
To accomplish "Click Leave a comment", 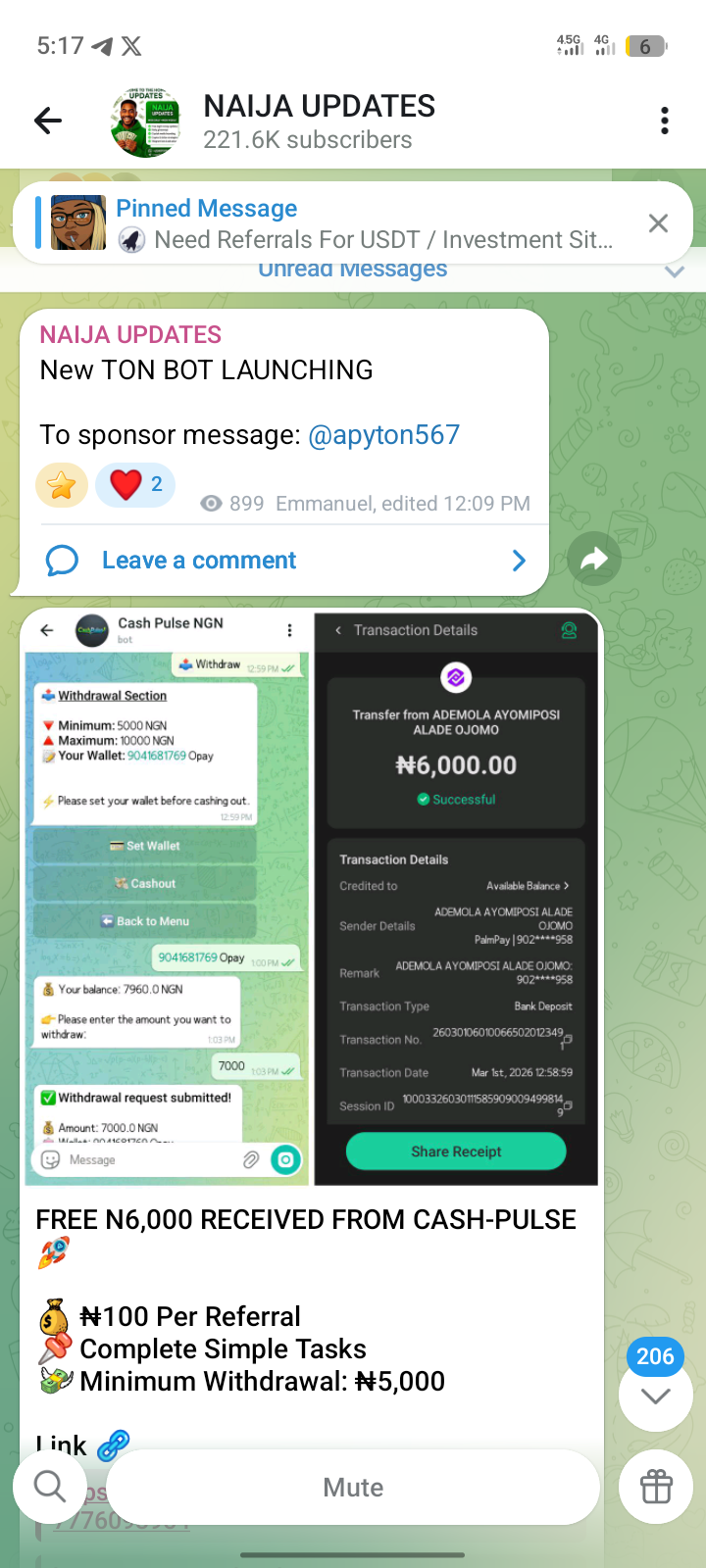I will [199, 561].
